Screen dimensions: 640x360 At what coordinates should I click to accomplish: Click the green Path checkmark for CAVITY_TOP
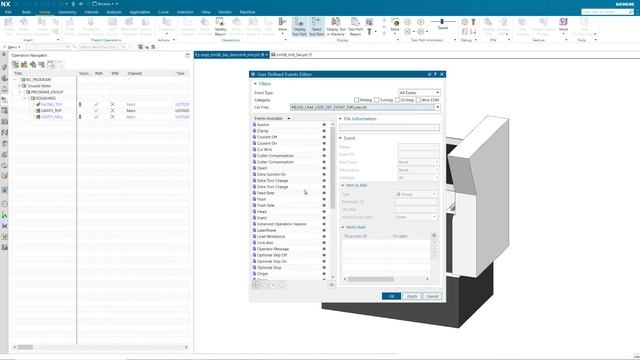click(x=96, y=111)
